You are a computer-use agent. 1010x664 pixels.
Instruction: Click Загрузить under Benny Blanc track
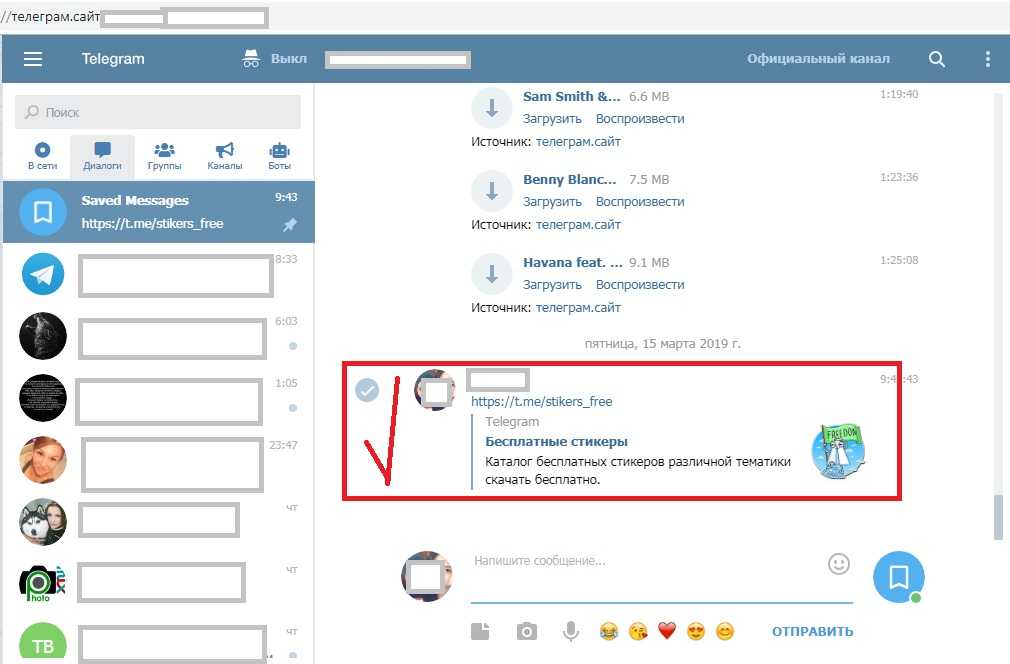coord(552,202)
